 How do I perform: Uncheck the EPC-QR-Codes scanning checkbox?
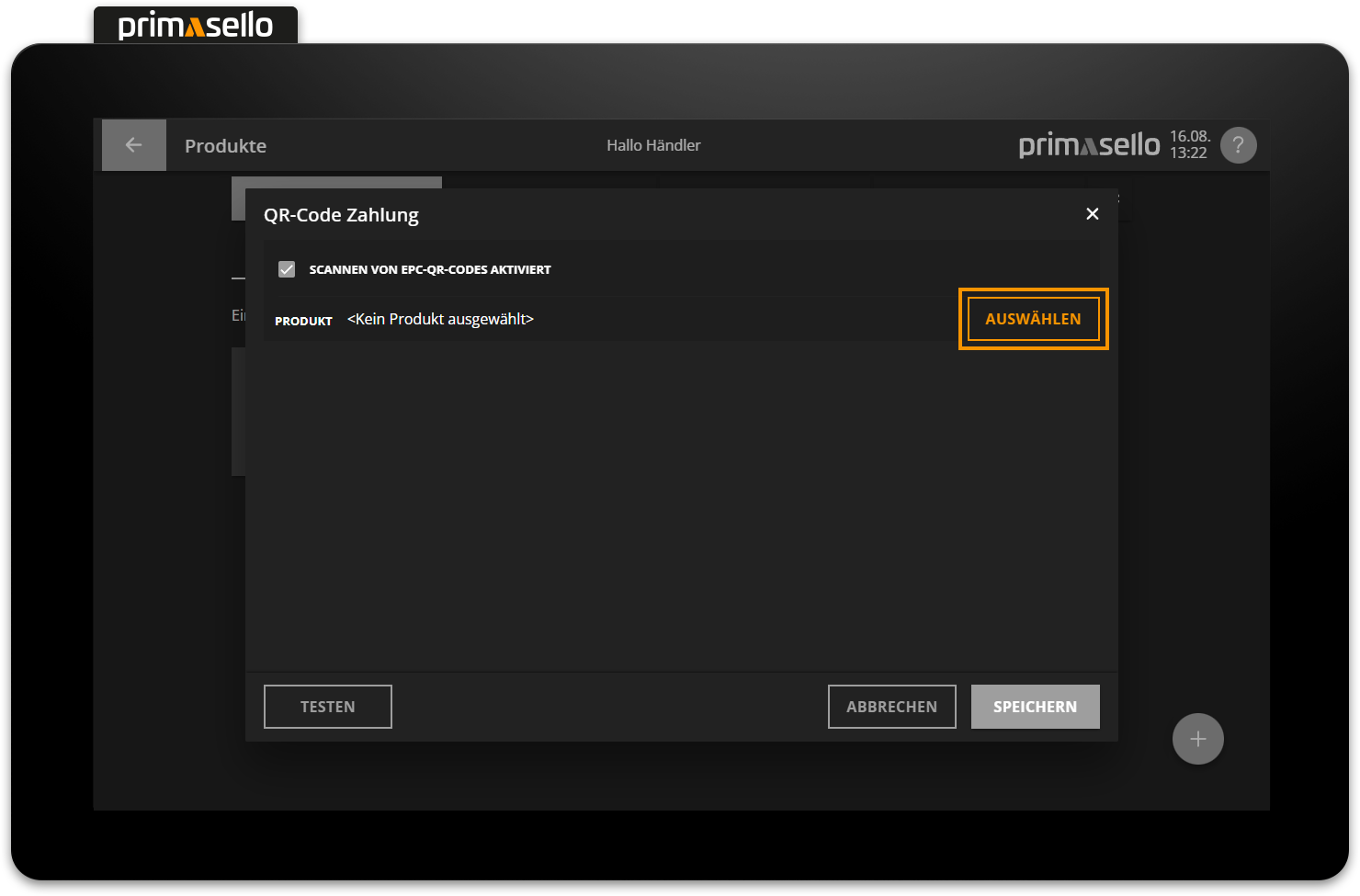click(x=287, y=269)
